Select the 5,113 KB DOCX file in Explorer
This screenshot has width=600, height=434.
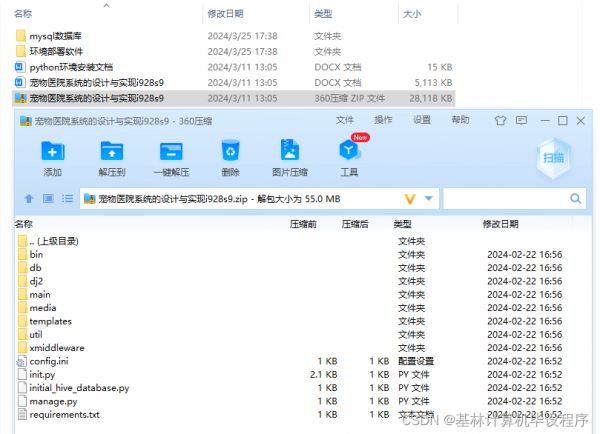(x=234, y=82)
